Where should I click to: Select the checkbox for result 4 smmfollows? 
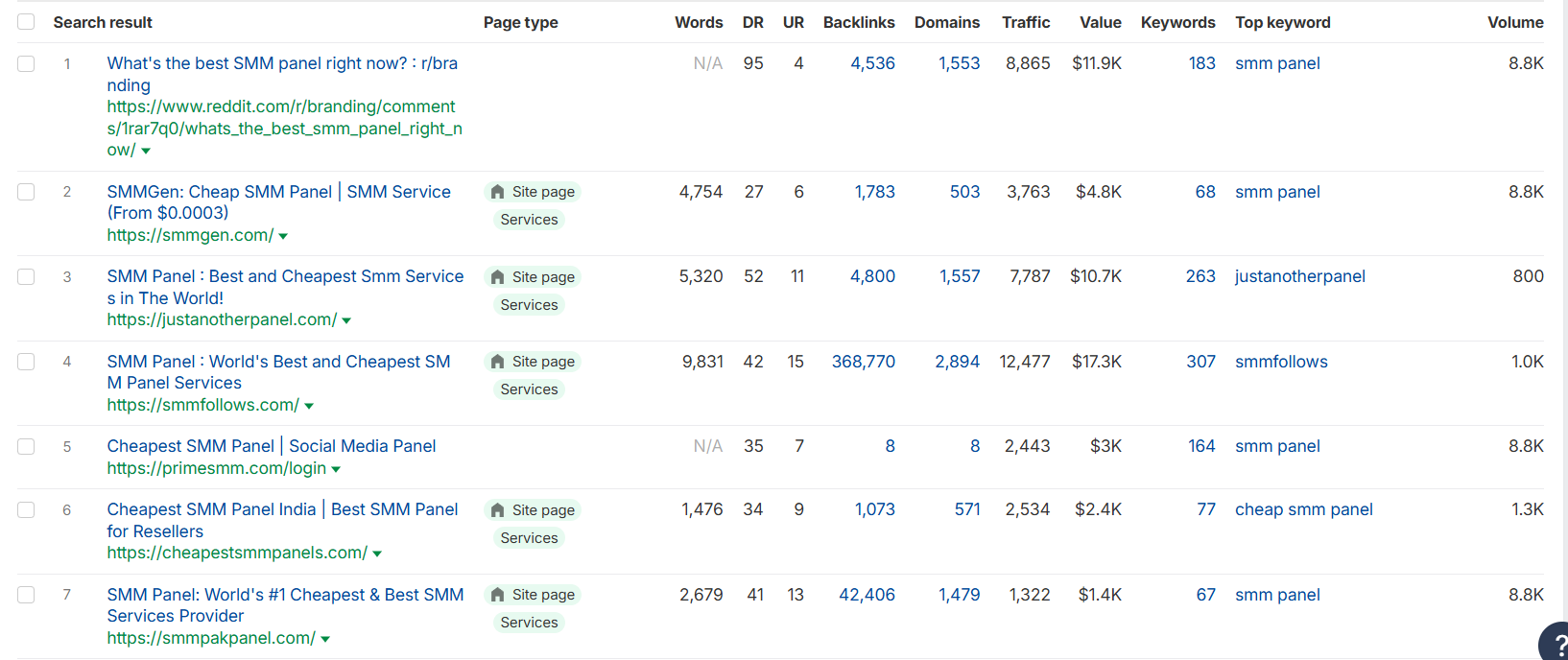(26, 362)
